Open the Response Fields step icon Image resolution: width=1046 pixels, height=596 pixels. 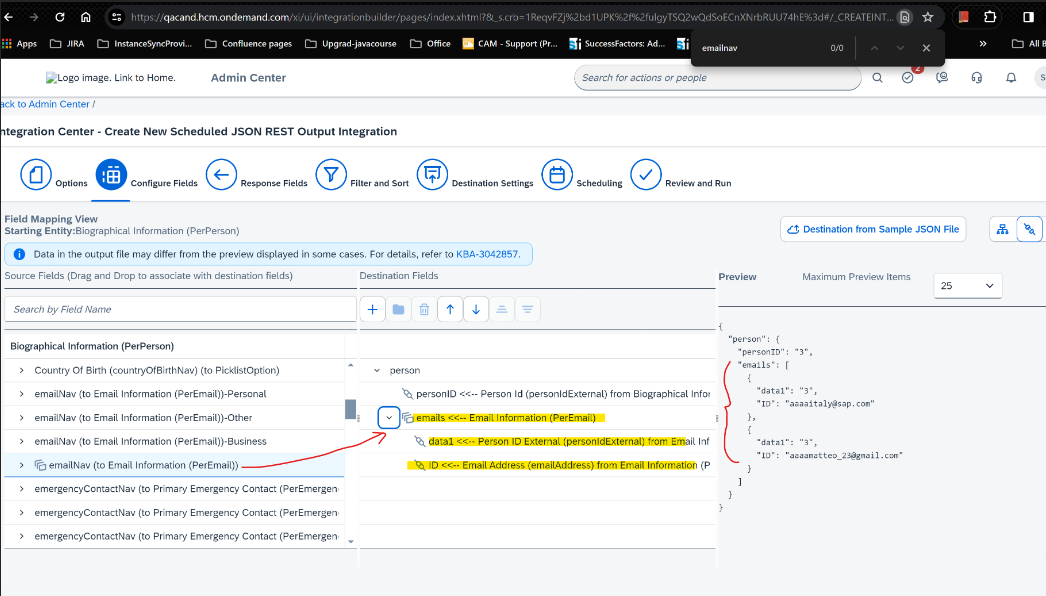tap(221, 175)
